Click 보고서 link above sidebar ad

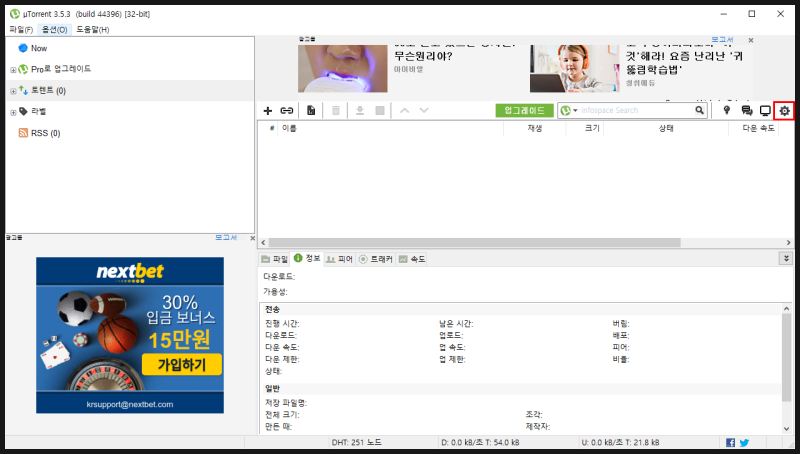(x=226, y=238)
